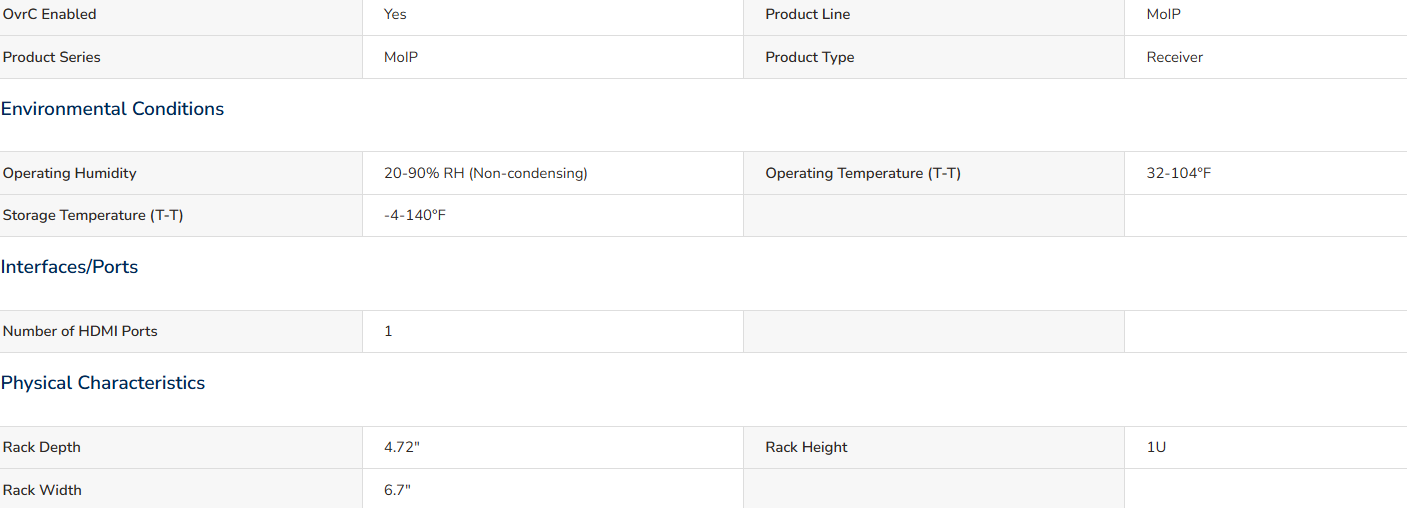Select the Number of HDMI Ports label
Viewport: 1407px width, 508px height.
[80, 331]
